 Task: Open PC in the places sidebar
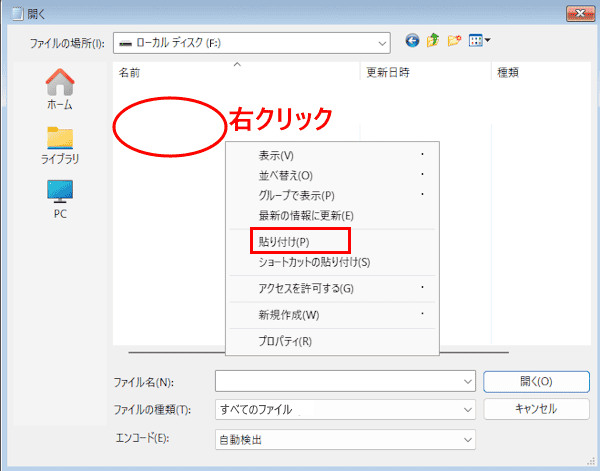pyautogui.click(x=60, y=199)
